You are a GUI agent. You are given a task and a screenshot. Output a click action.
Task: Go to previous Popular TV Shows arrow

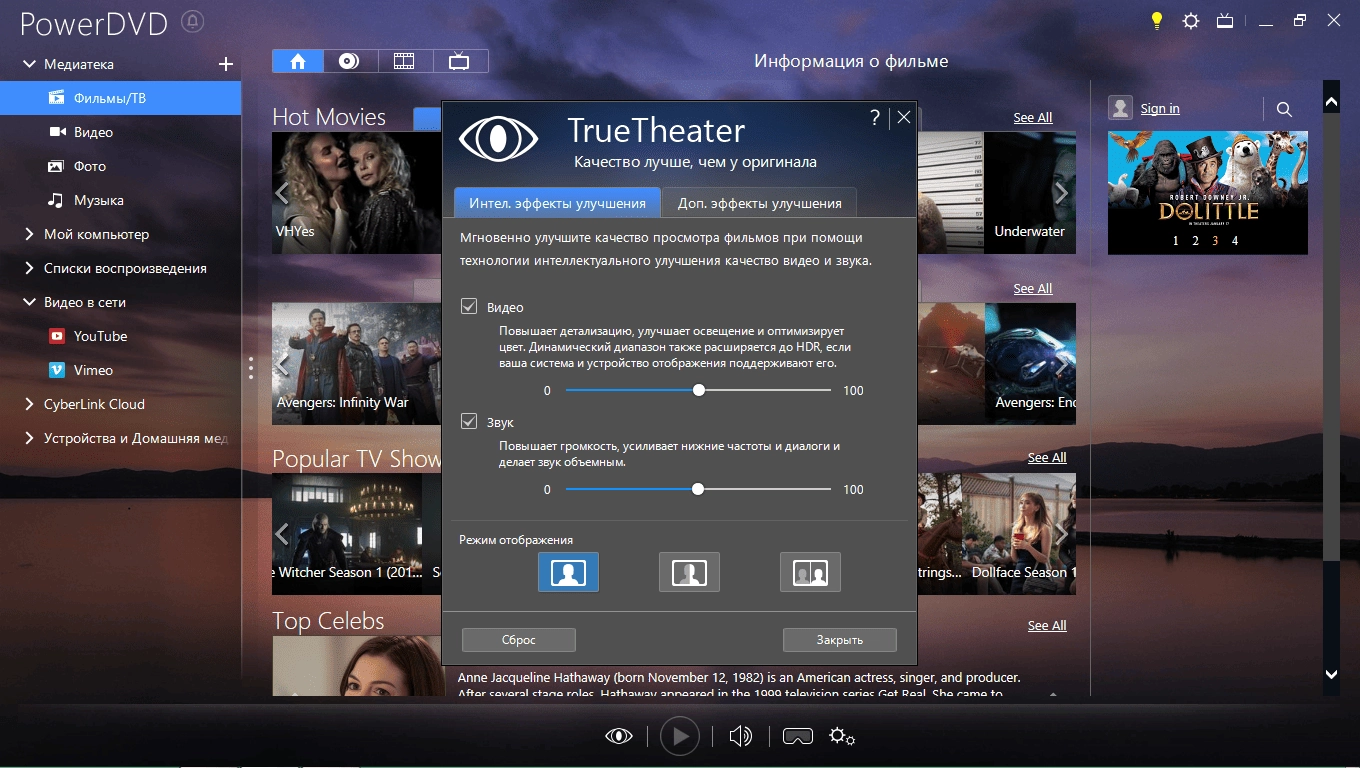[282, 533]
